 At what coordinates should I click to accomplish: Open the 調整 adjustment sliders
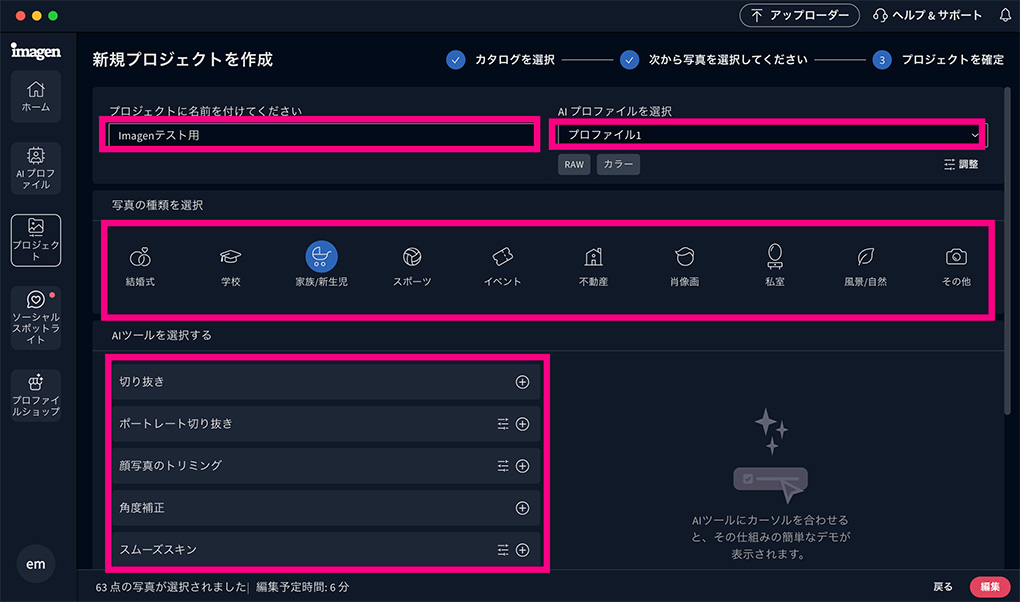960,164
